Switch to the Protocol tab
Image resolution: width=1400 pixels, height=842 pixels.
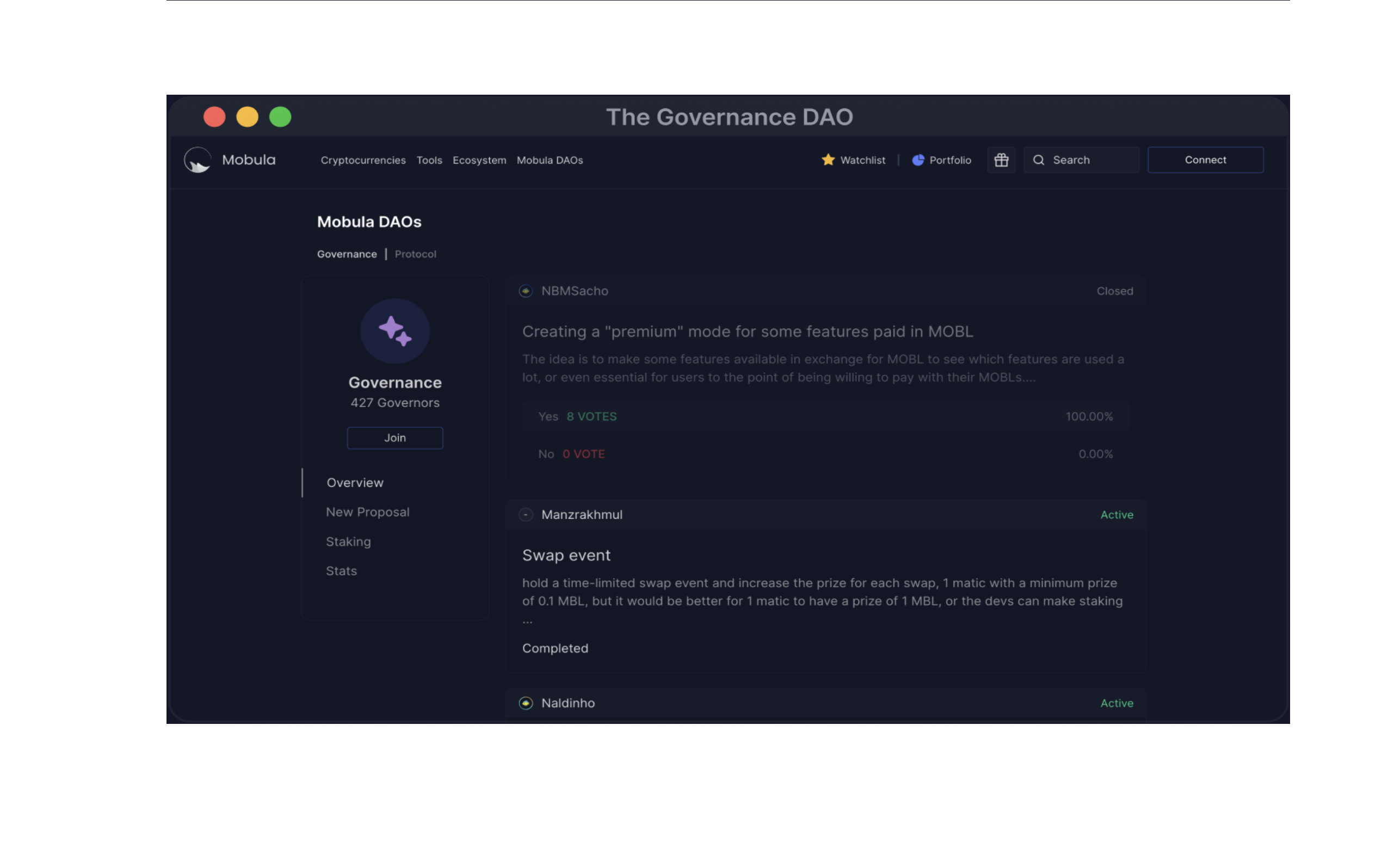pyautogui.click(x=415, y=254)
